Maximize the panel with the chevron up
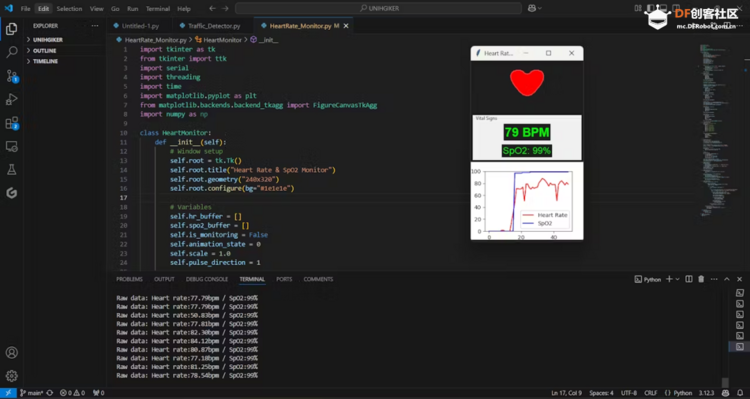Image resolution: width=750 pixels, height=399 pixels. [x=727, y=279]
